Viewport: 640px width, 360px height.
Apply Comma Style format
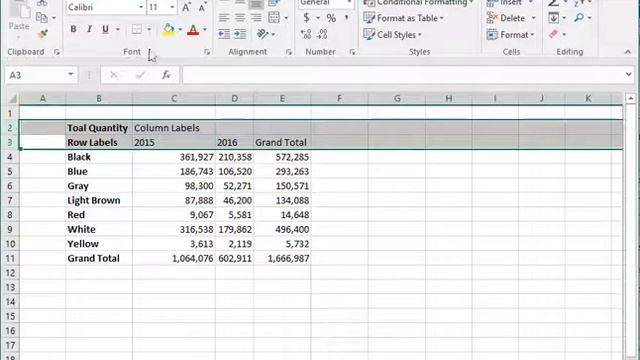pyautogui.click(x=347, y=18)
